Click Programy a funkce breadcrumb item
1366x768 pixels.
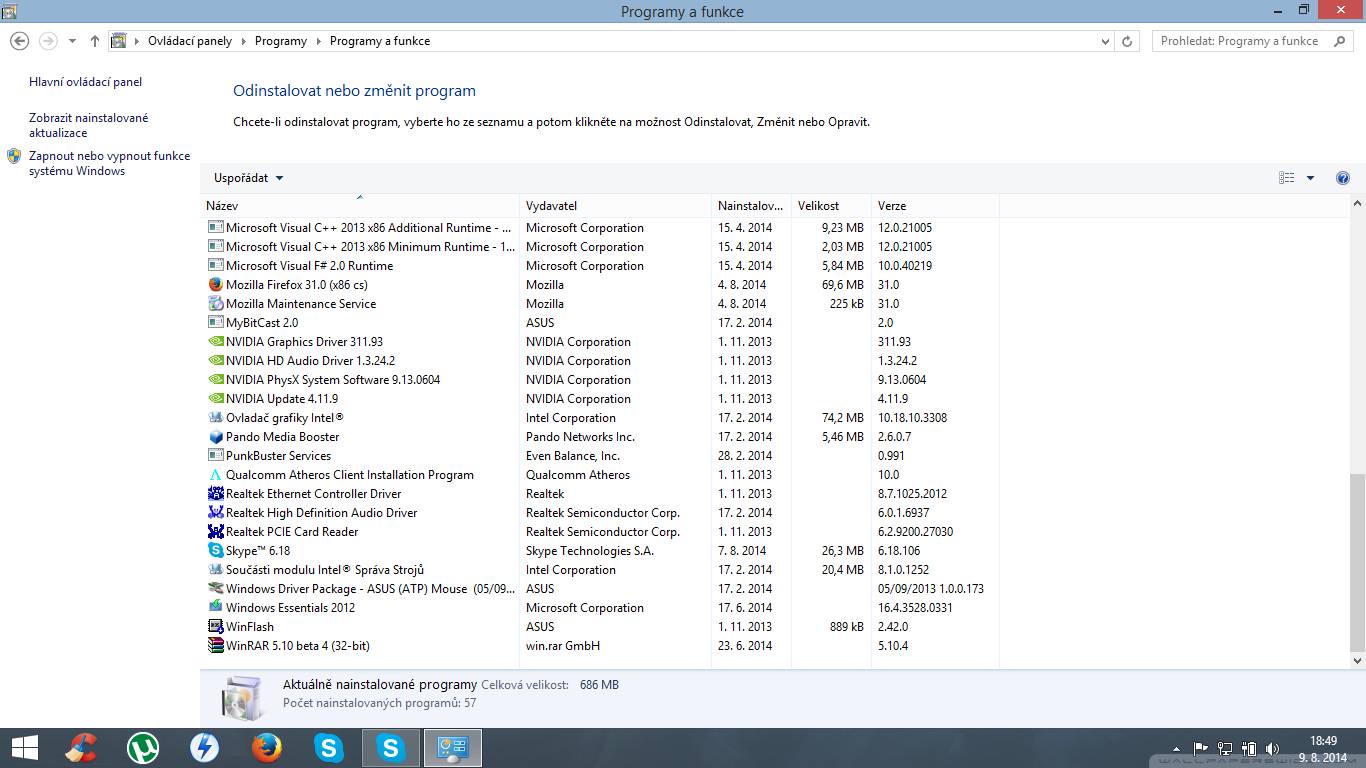click(x=380, y=41)
